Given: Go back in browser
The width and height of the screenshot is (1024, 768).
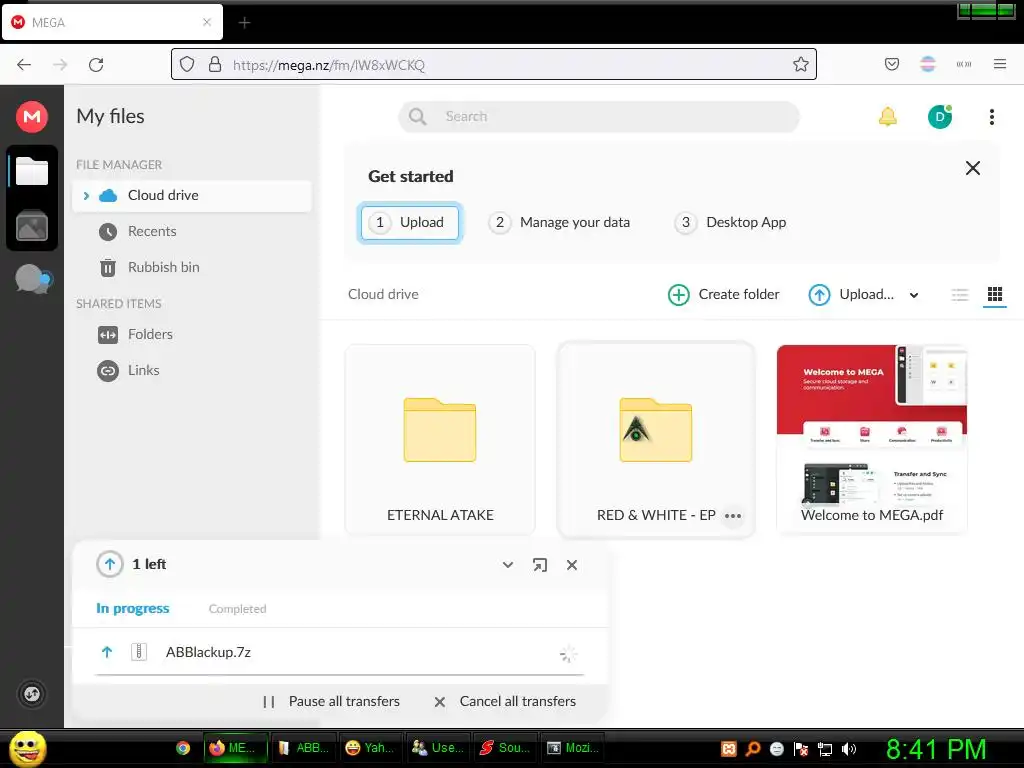Looking at the screenshot, I should pos(24,64).
